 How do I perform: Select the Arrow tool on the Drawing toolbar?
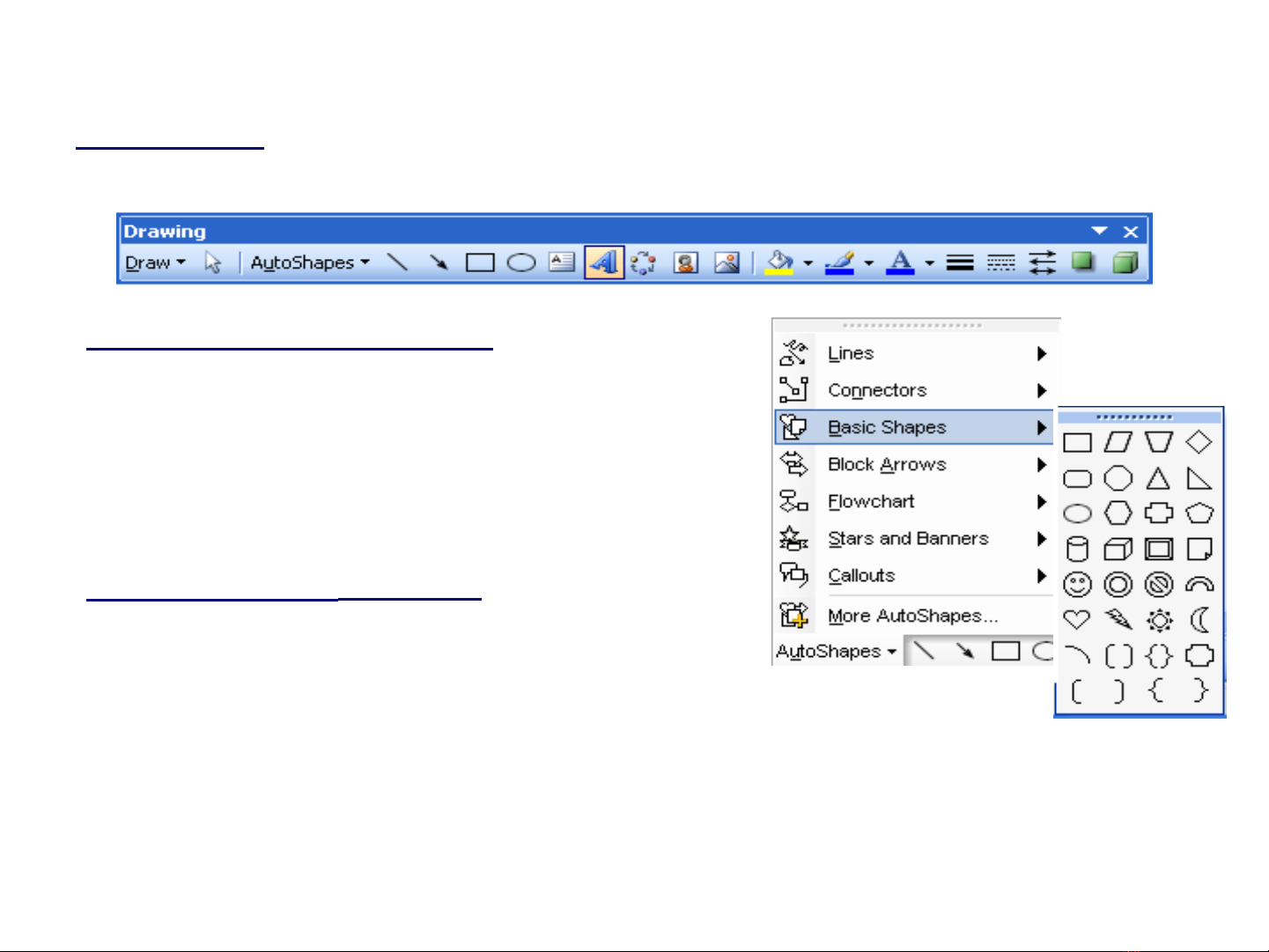point(439,262)
